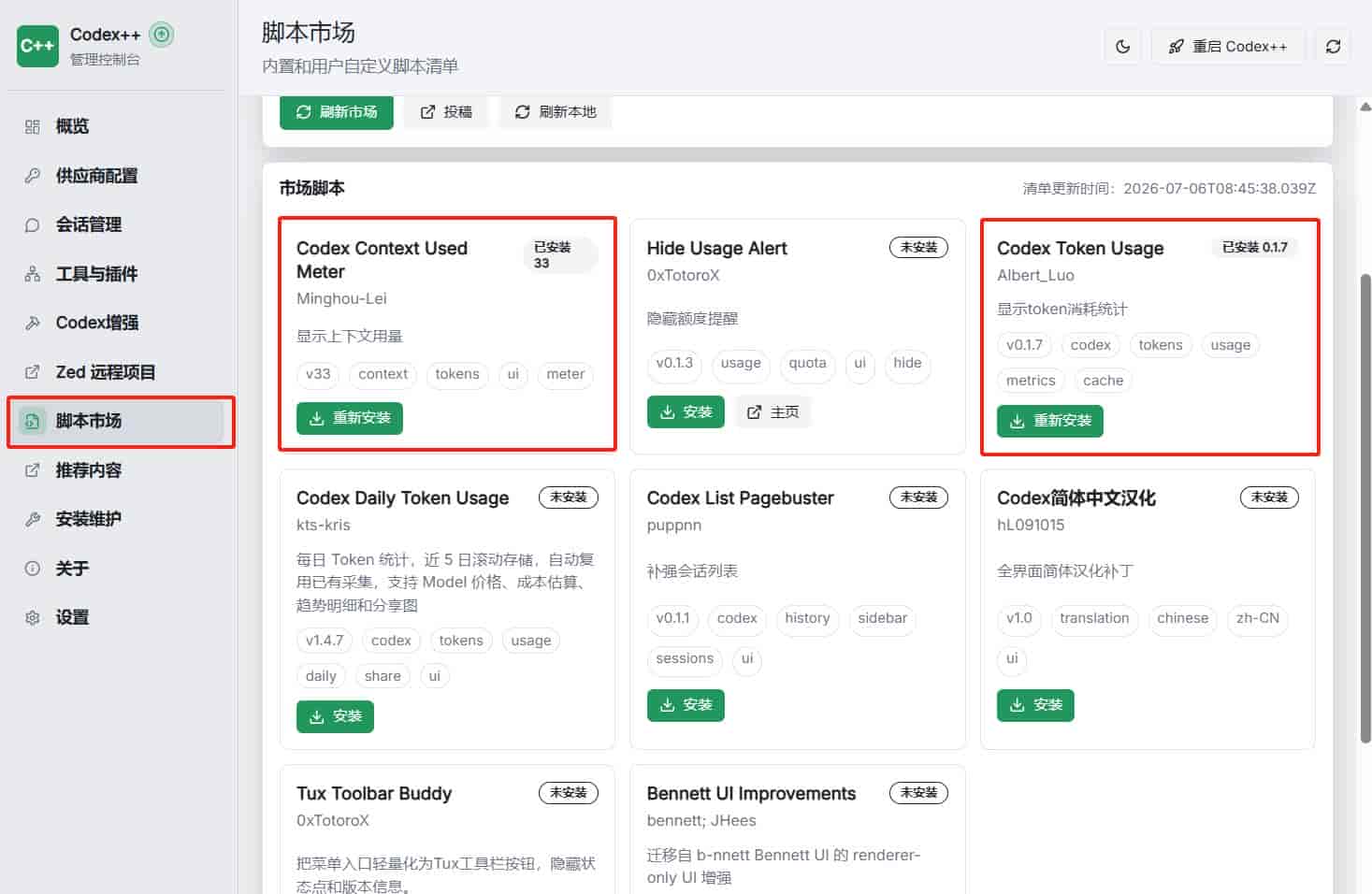Click 重启 Codex++ button
The height and width of the screenshot is (894, 1372).
click(1228, 46)
